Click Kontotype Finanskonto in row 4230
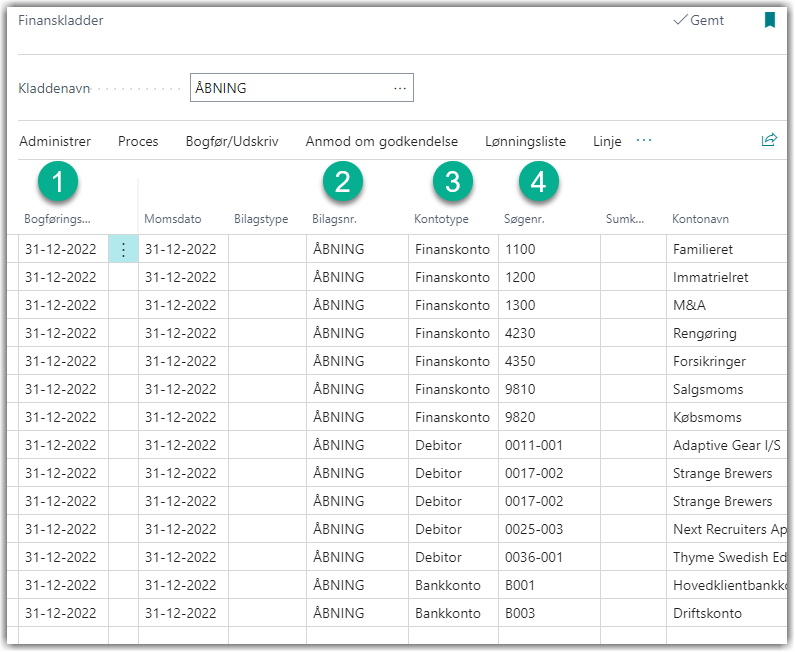 tap(453, 333)
